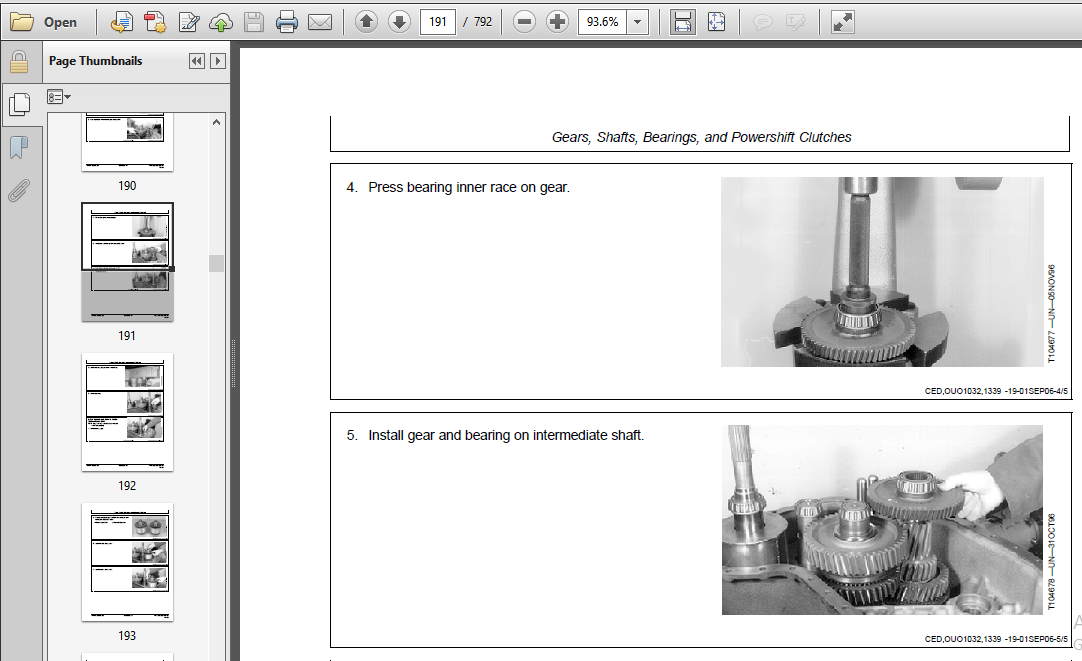The height and width of the screenshot is (661, 1082).
Task: Click the sticky note comment icon
Action: [x=762, y=22]
